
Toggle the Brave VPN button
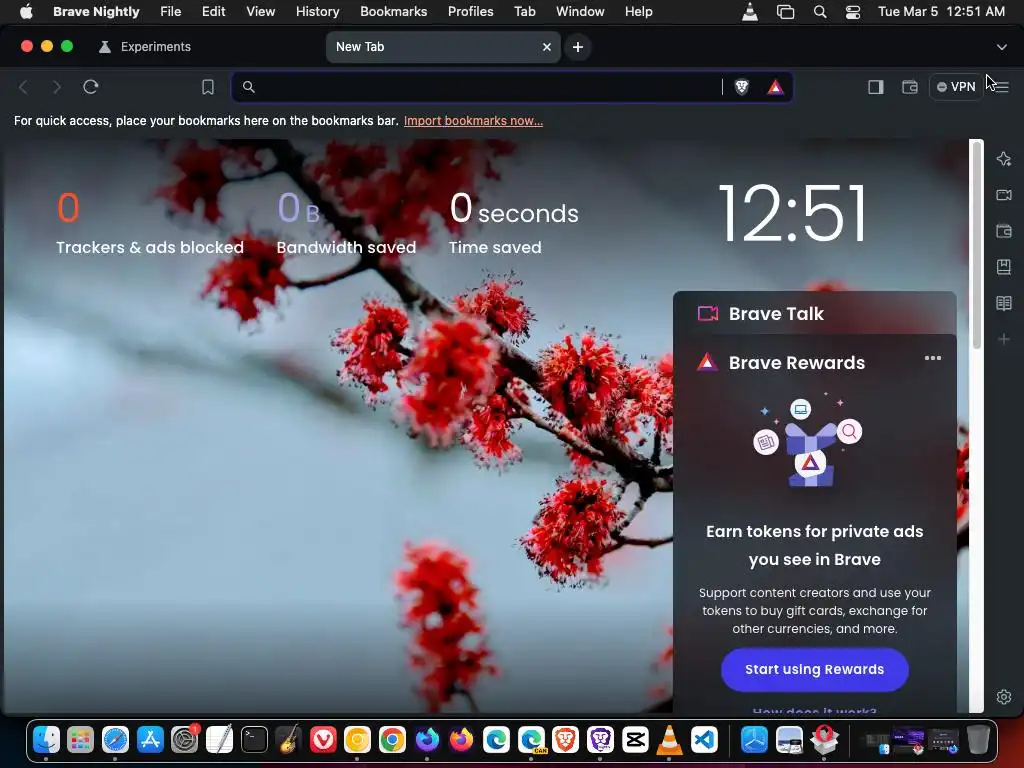956,87
